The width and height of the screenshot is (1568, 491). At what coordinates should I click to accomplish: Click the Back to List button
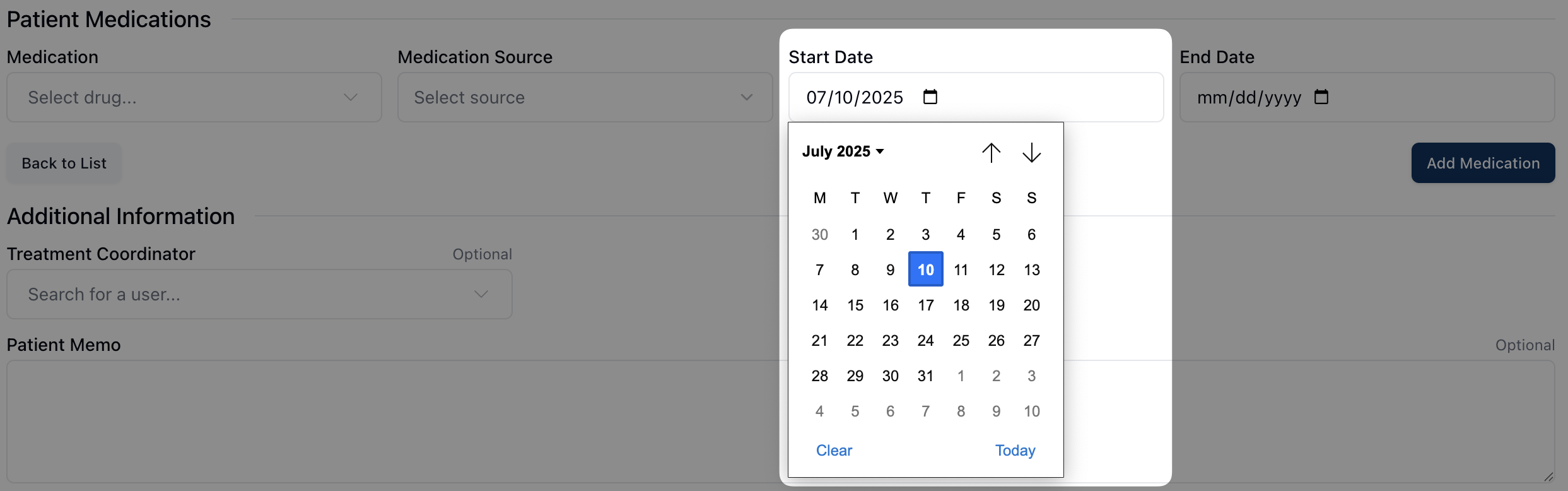[x=64, y=163]
